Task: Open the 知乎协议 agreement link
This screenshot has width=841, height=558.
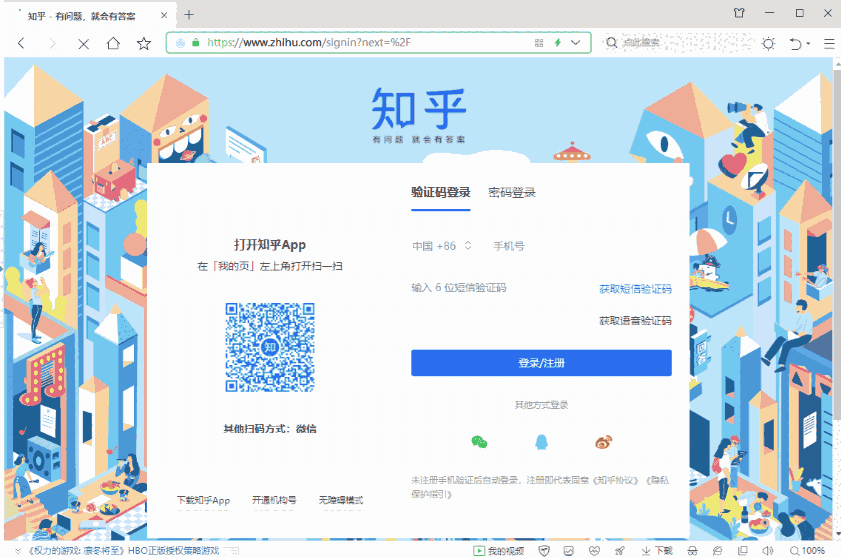Action: click(x=616, y=480)
